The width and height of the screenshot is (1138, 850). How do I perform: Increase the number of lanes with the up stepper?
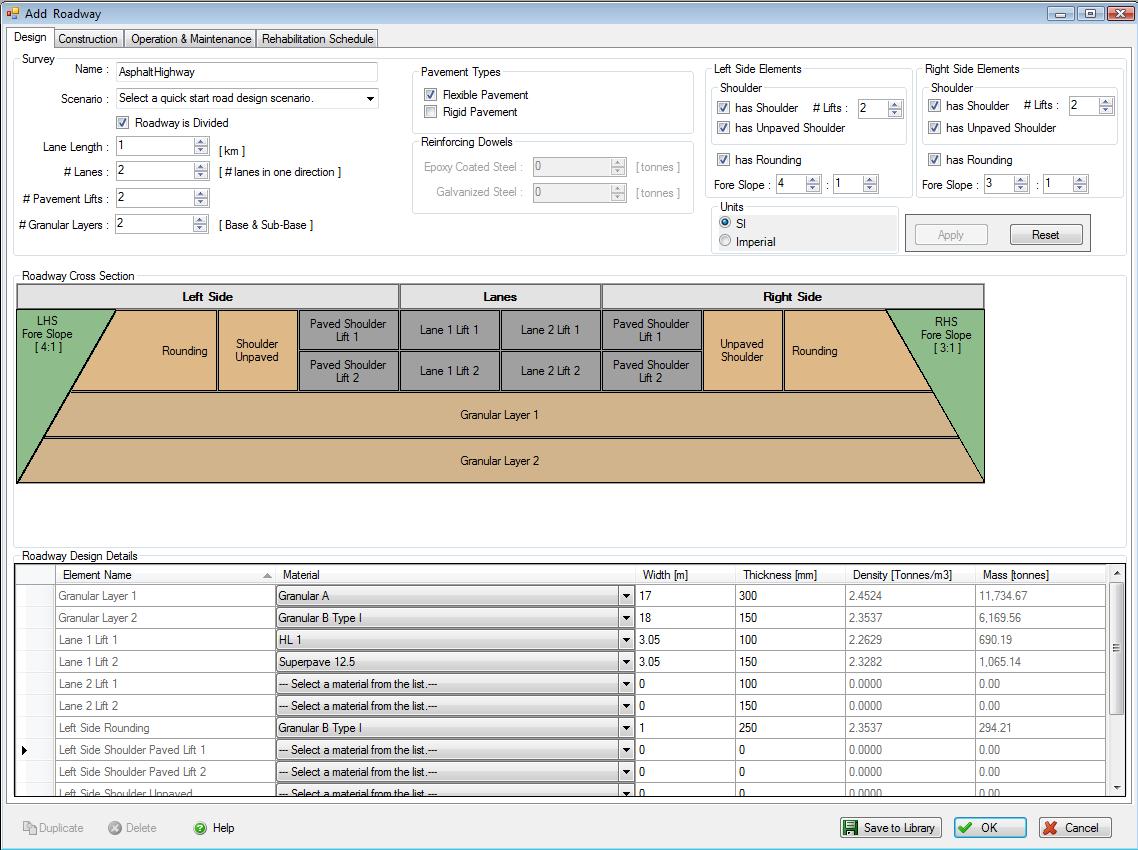[201, 166]
